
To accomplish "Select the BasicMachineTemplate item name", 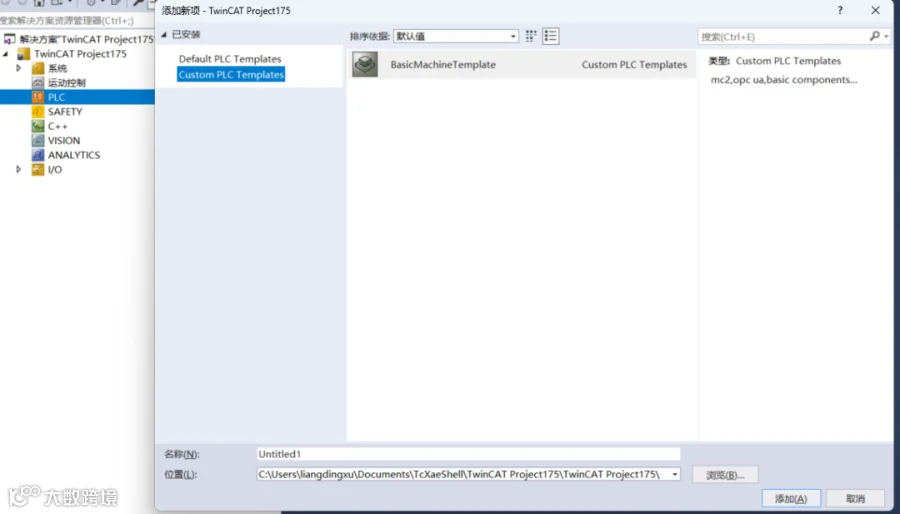I will (443, 65).
